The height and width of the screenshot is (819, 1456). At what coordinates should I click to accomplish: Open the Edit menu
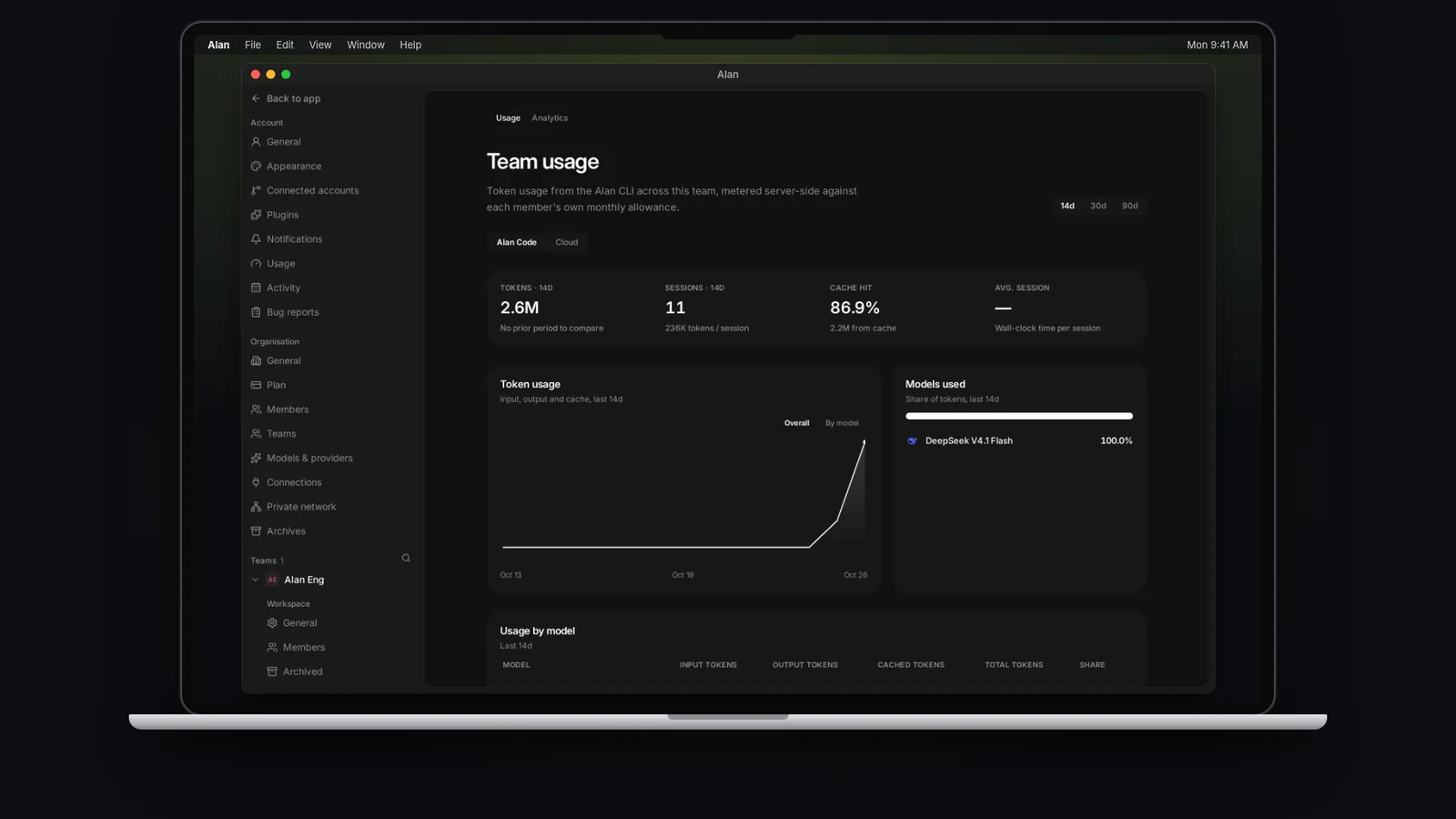tap(285, 45)
